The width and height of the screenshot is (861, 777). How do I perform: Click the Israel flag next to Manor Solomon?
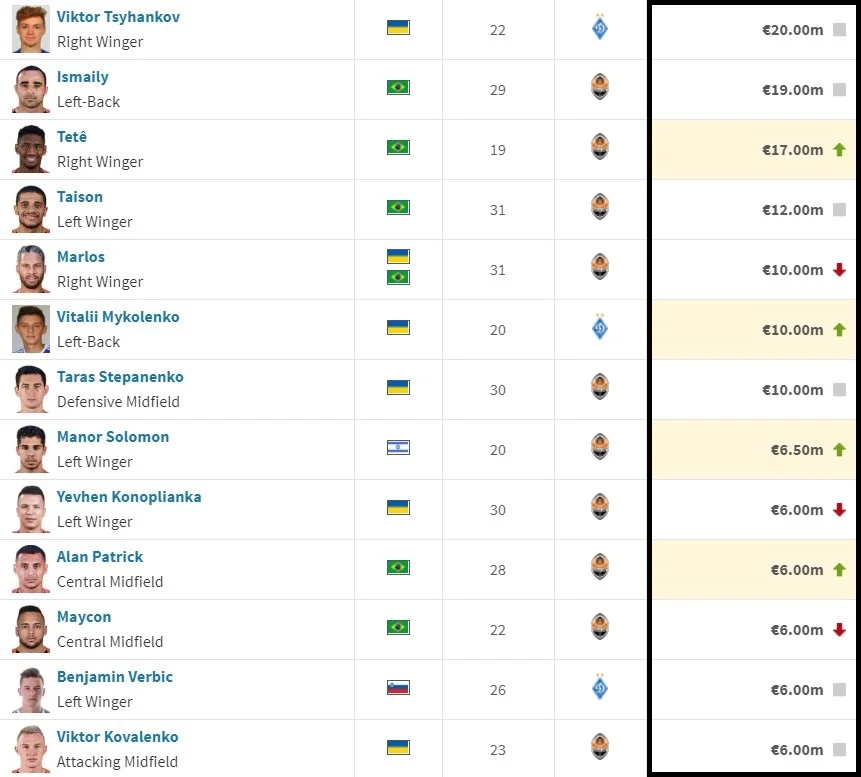tap(398, 447)
